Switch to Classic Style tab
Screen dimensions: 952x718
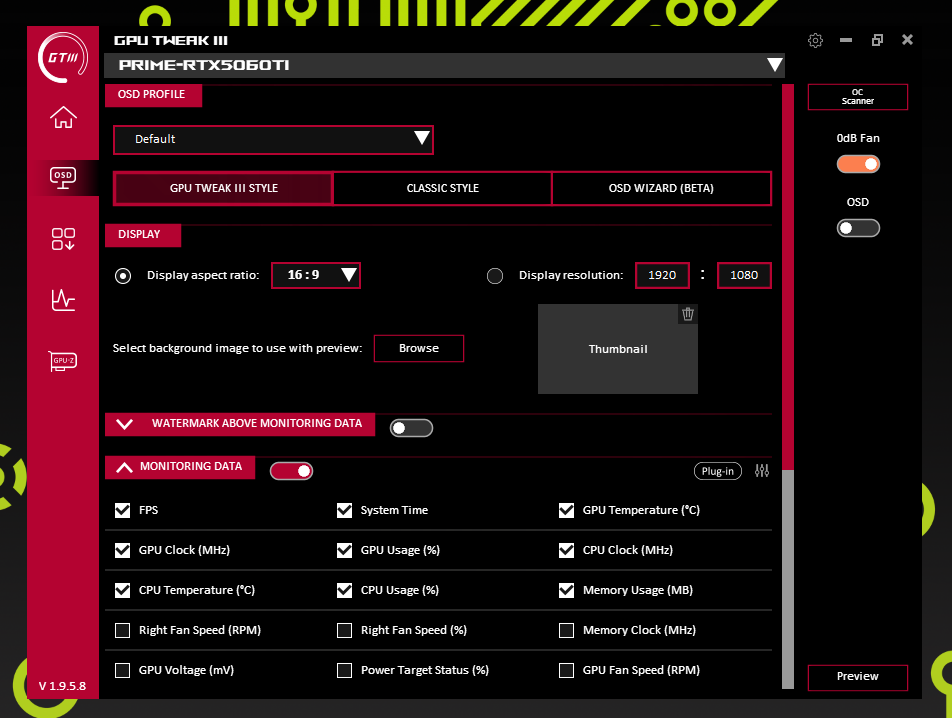pos(443,188)
